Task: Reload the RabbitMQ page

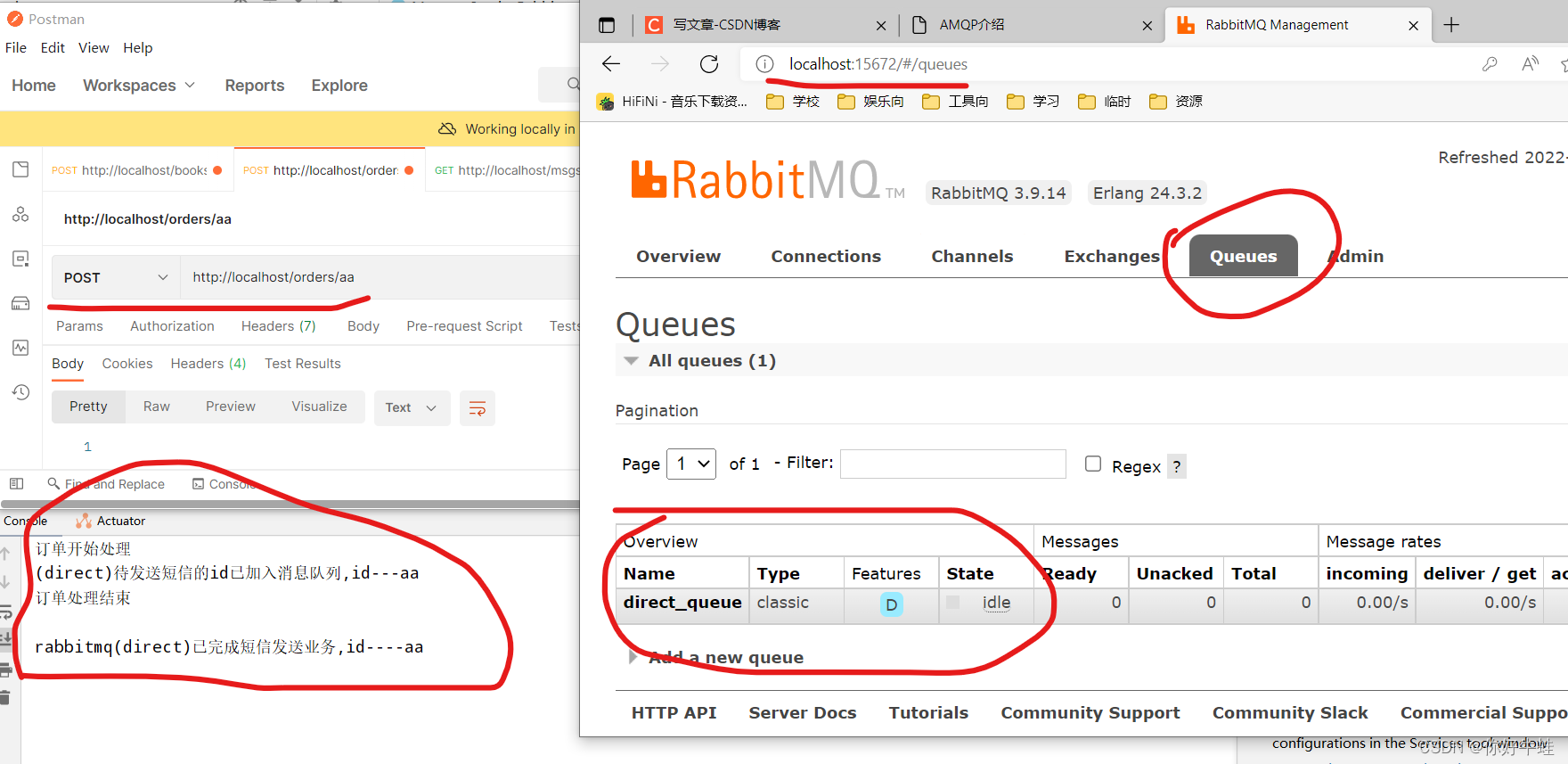Action: (x=709, y=64)
